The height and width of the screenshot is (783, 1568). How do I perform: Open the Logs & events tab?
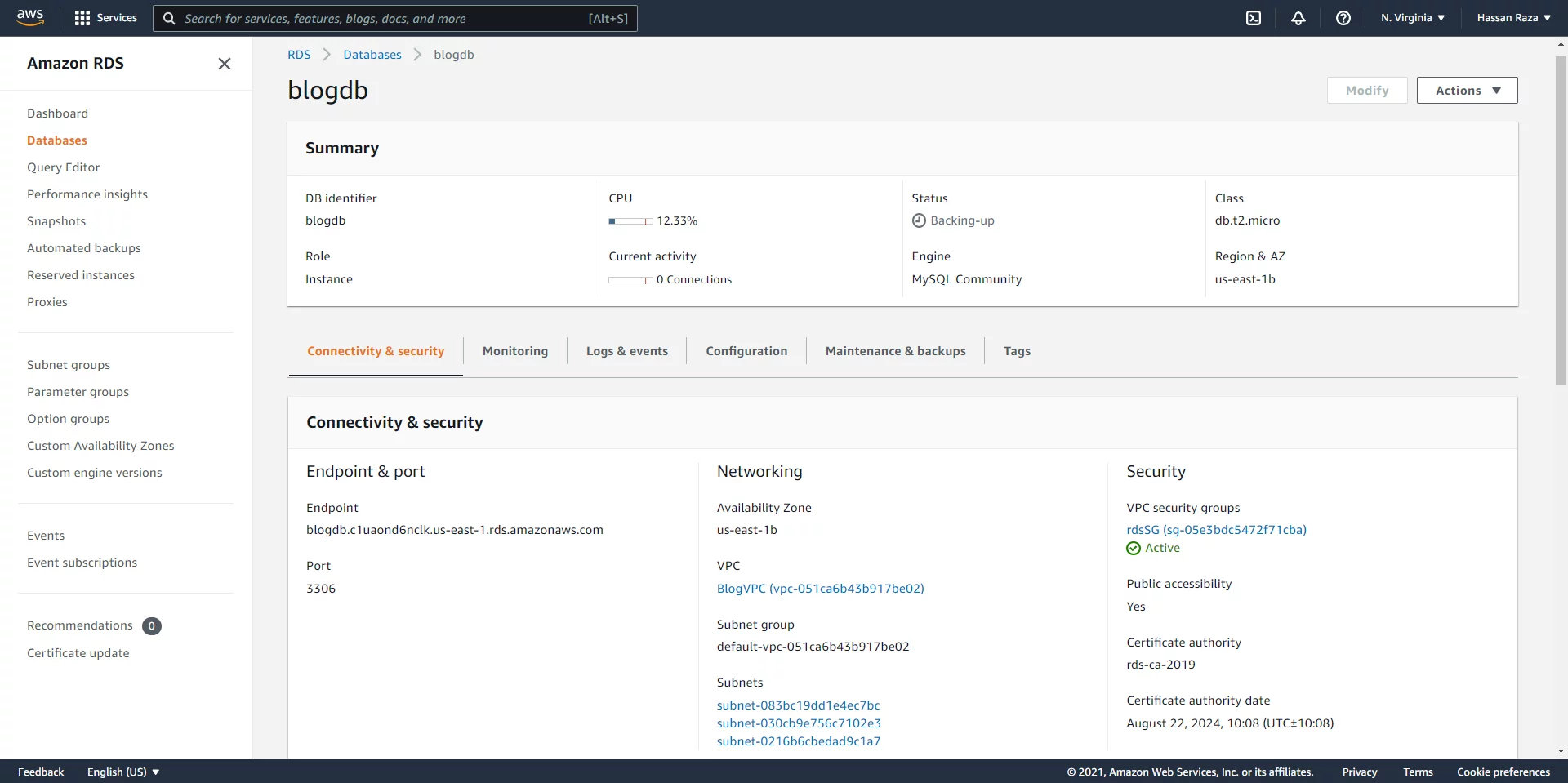coord(627,351)
